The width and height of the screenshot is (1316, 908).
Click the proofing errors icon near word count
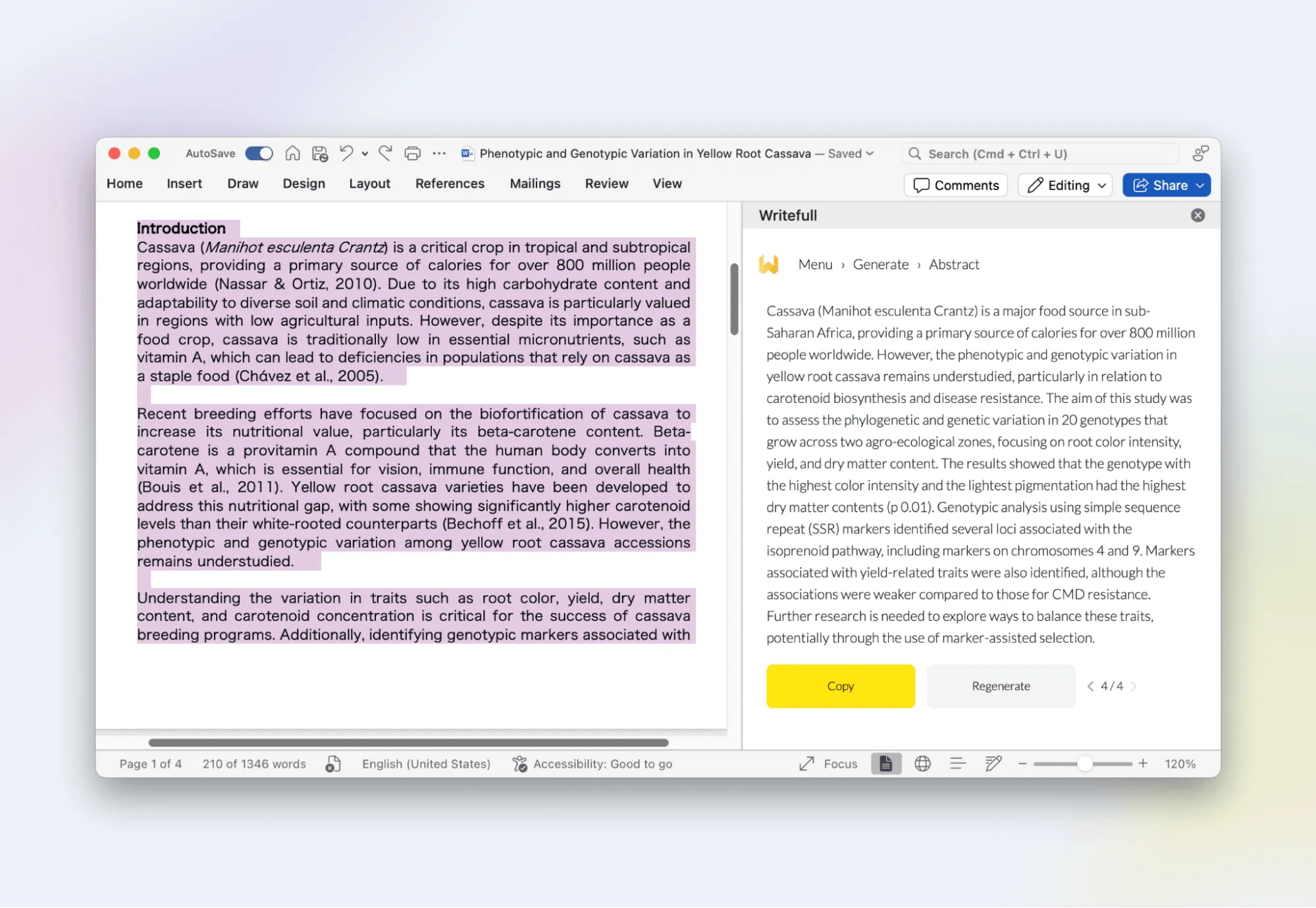pyautogui.click(x=333, y=763)
